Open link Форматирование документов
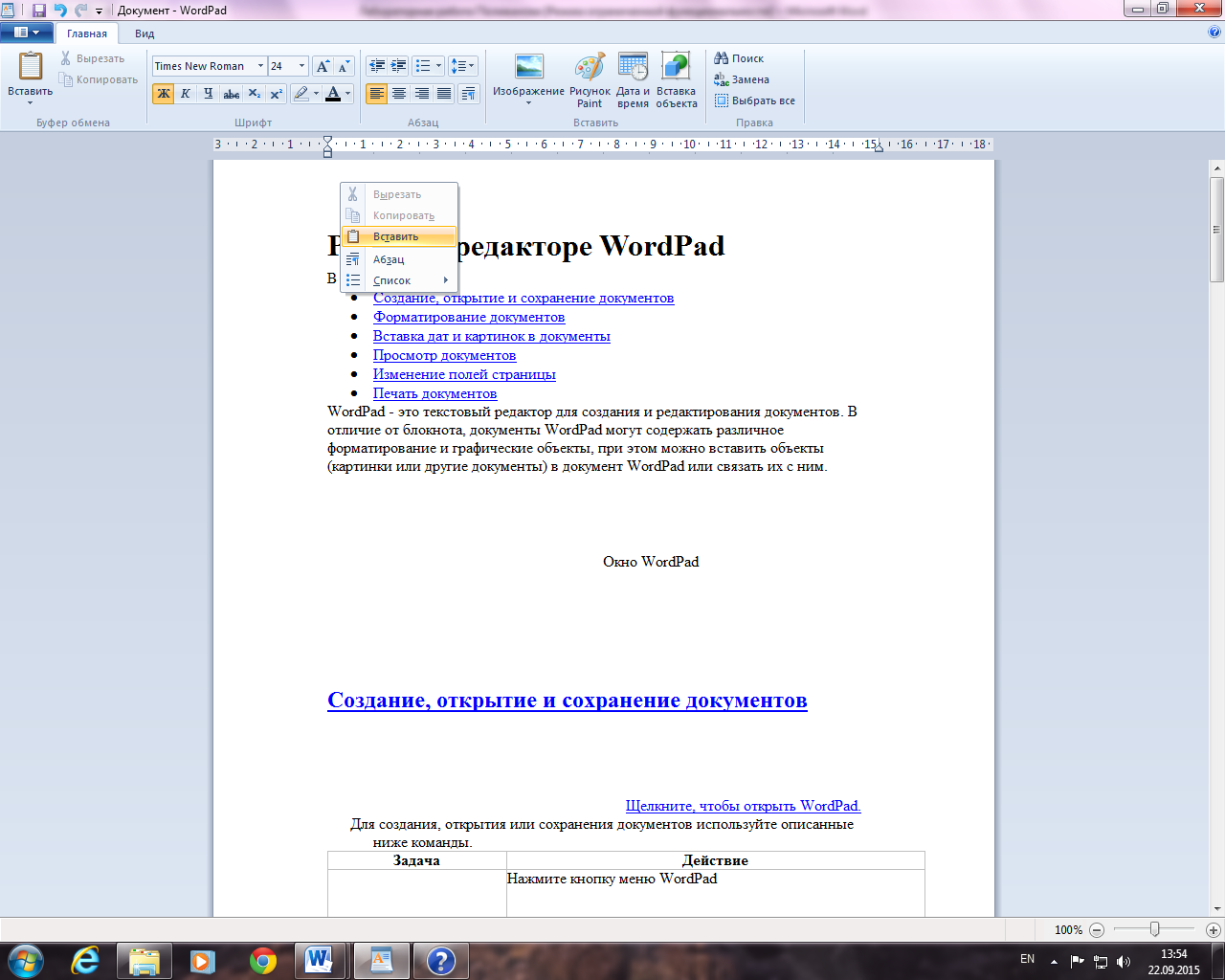Viewport: 1225px width, 980px height. 469,317
